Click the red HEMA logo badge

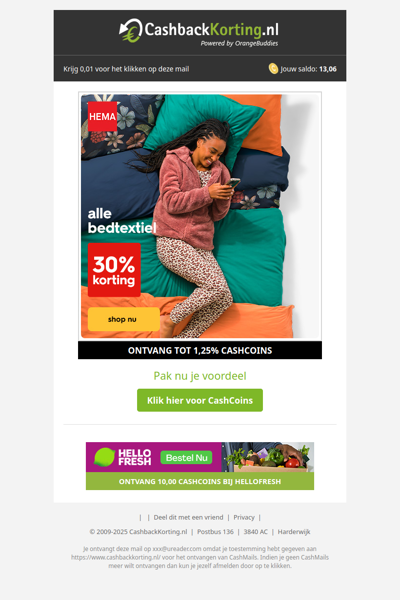[x=103, y=116]
